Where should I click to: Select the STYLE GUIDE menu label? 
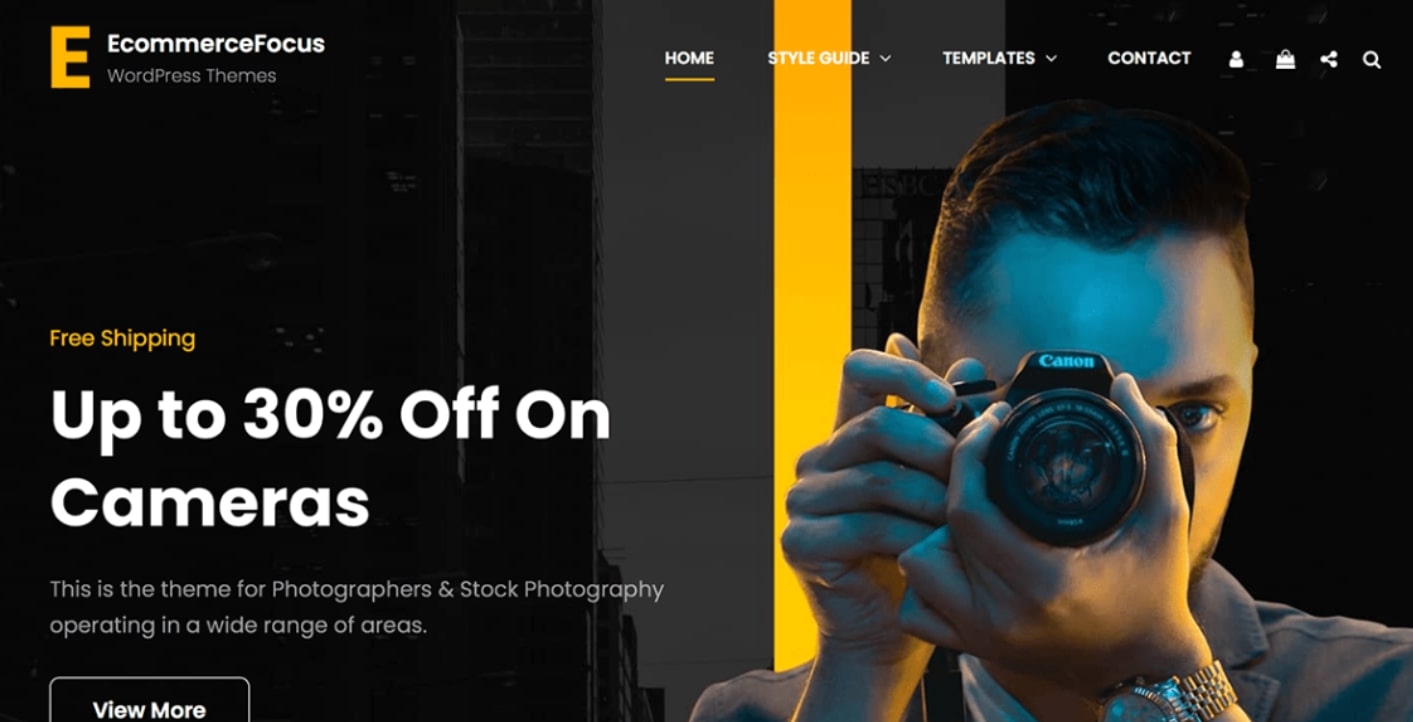[x=818, y=58]
